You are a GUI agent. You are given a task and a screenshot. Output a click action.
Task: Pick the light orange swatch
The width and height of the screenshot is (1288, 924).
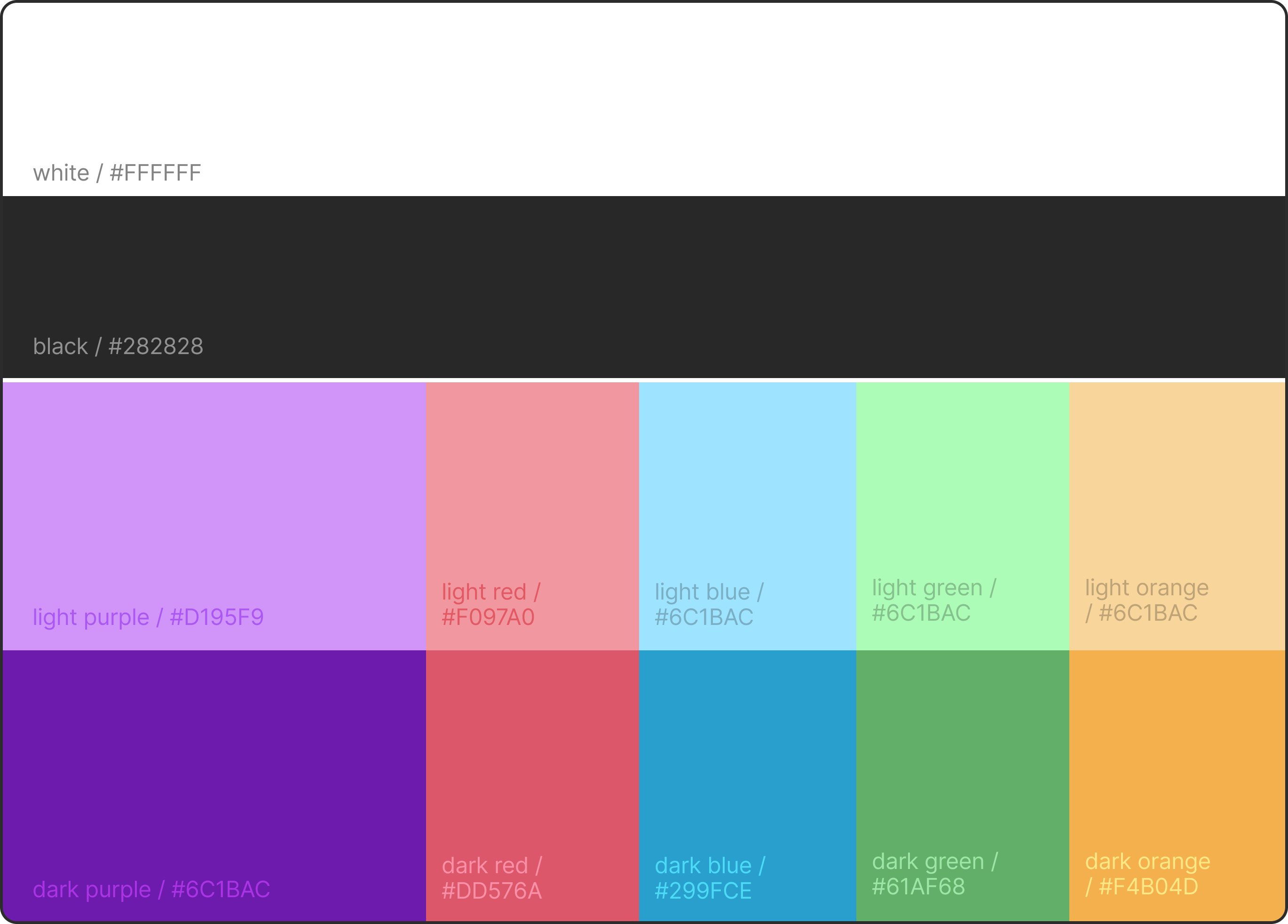[1177, 516]
